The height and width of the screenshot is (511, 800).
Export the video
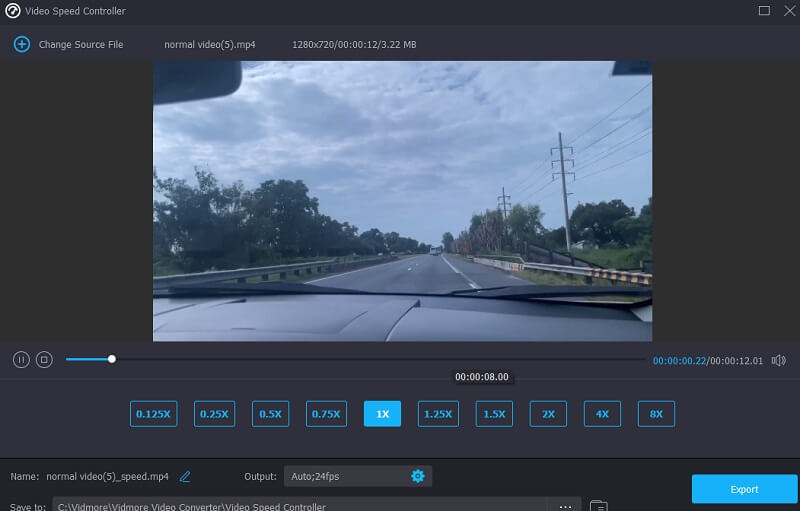pyautogui.click(x=744, y=489)
